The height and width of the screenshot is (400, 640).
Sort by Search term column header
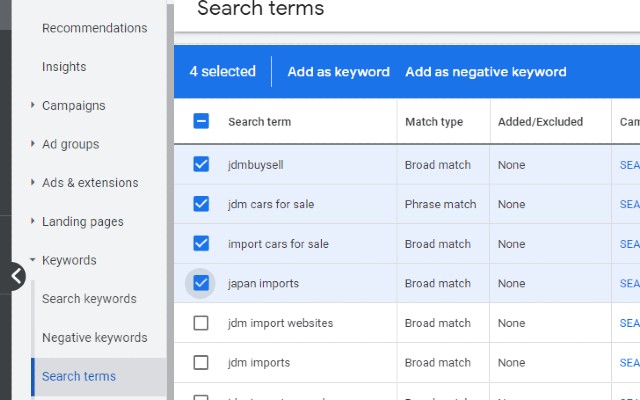coord(260,122)
